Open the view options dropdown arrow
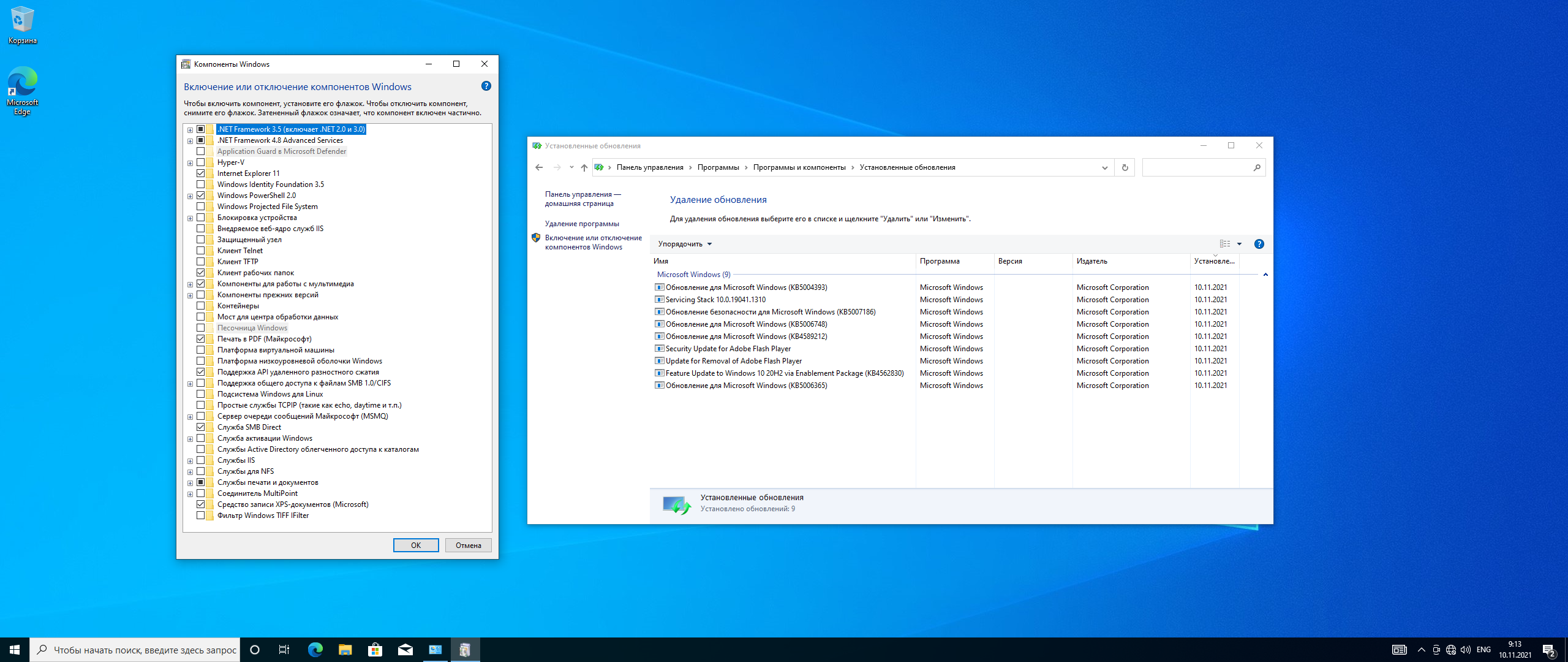Viewport: 1568px width, 662px height. (1239, 244)
